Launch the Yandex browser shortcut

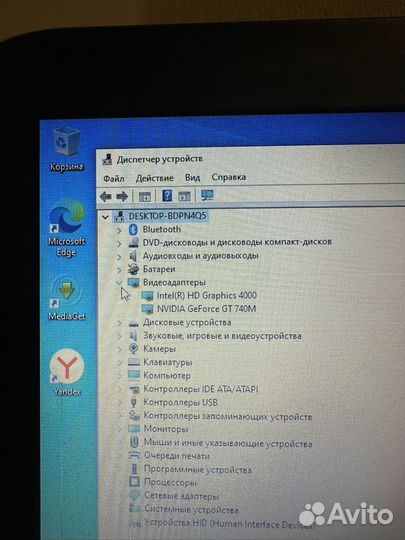click(x=66, y=372)
